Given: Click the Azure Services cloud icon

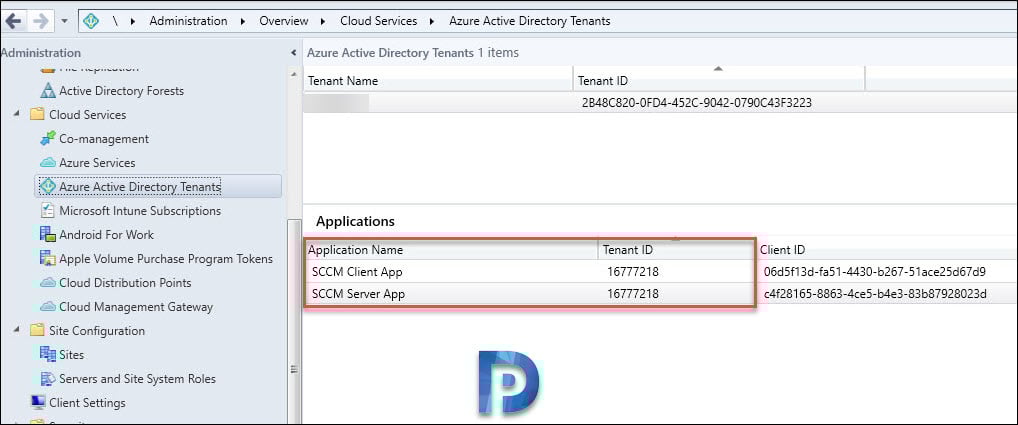Looking at the screenshot, I should [x=48, y=163].
